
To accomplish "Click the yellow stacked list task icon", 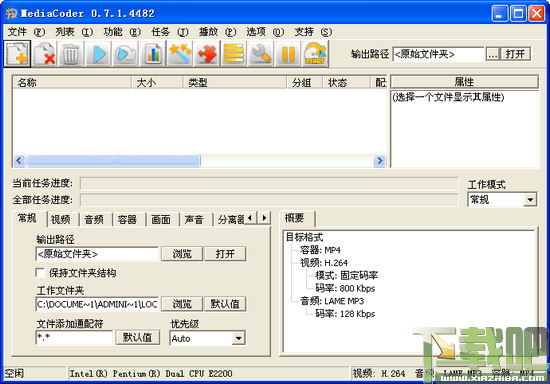I will pyautogui.click(x=234, y=54).
